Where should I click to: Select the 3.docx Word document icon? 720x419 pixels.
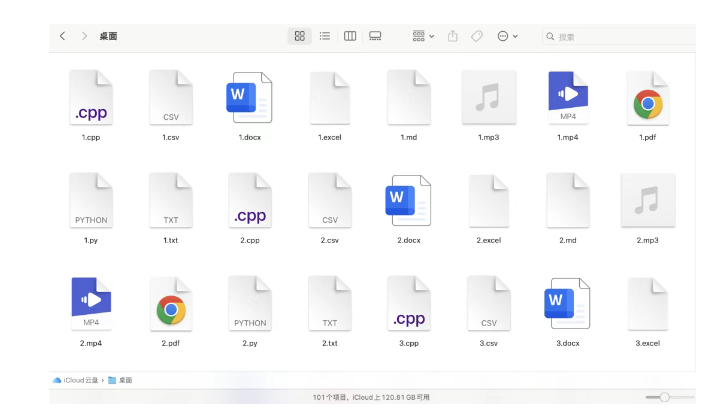[568, 303]
